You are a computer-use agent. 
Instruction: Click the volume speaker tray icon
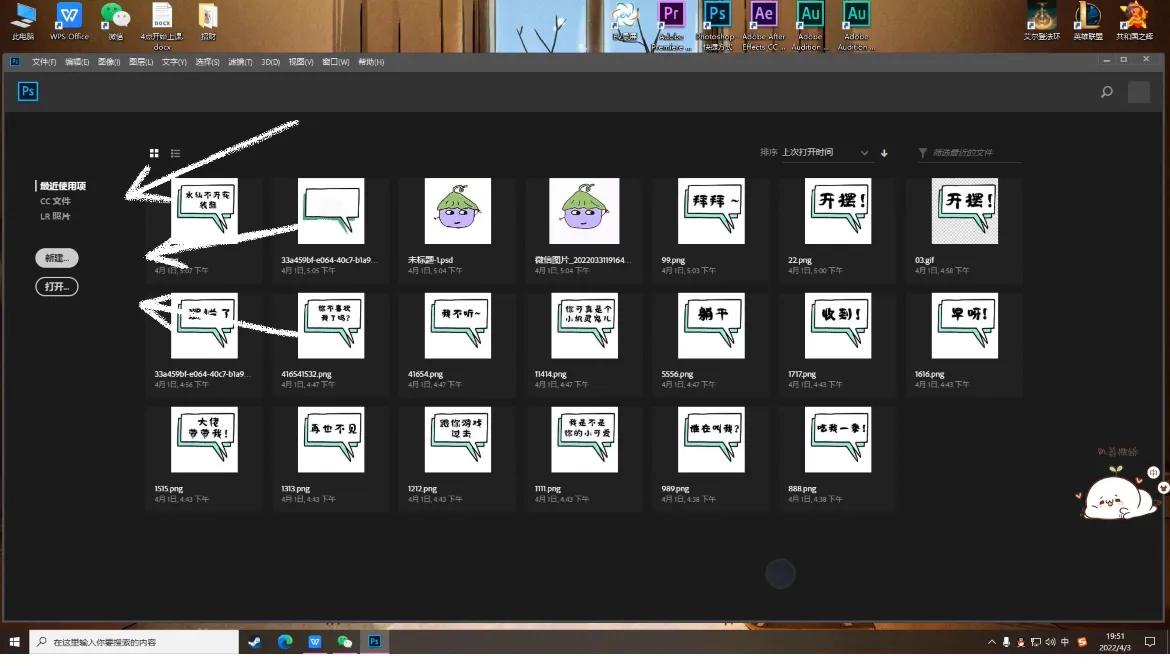point(1051,642)
